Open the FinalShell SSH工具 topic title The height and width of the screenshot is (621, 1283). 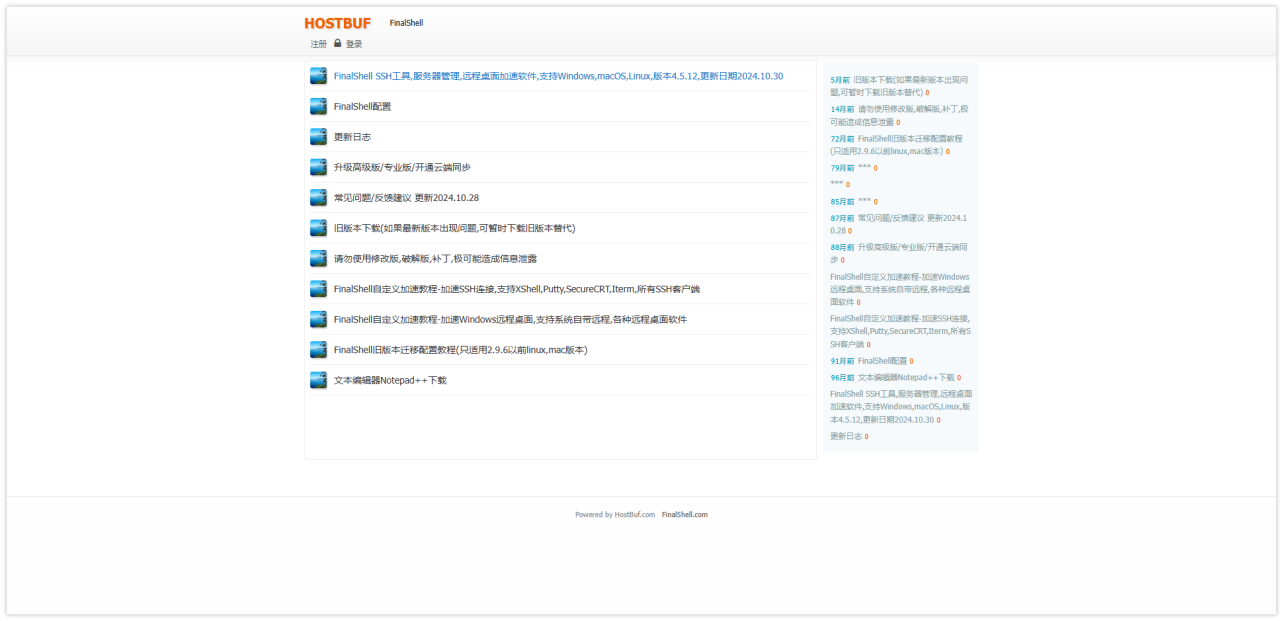pyautogui.click(x=556, y=75)
